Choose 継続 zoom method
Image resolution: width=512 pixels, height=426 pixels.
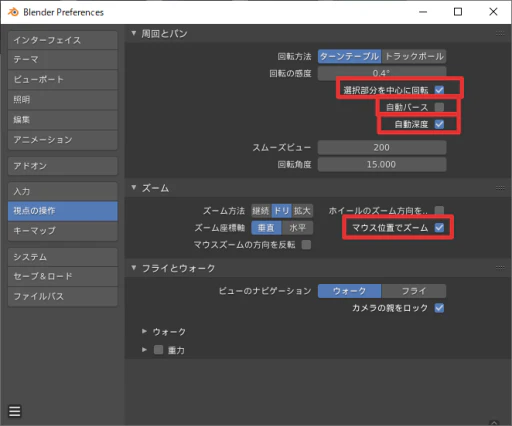[x=261, y=210]
